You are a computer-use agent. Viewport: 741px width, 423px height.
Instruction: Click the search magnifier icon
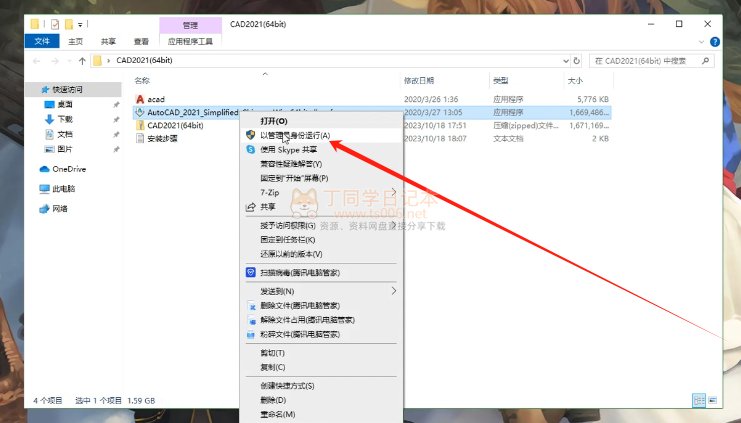(706, 60)
